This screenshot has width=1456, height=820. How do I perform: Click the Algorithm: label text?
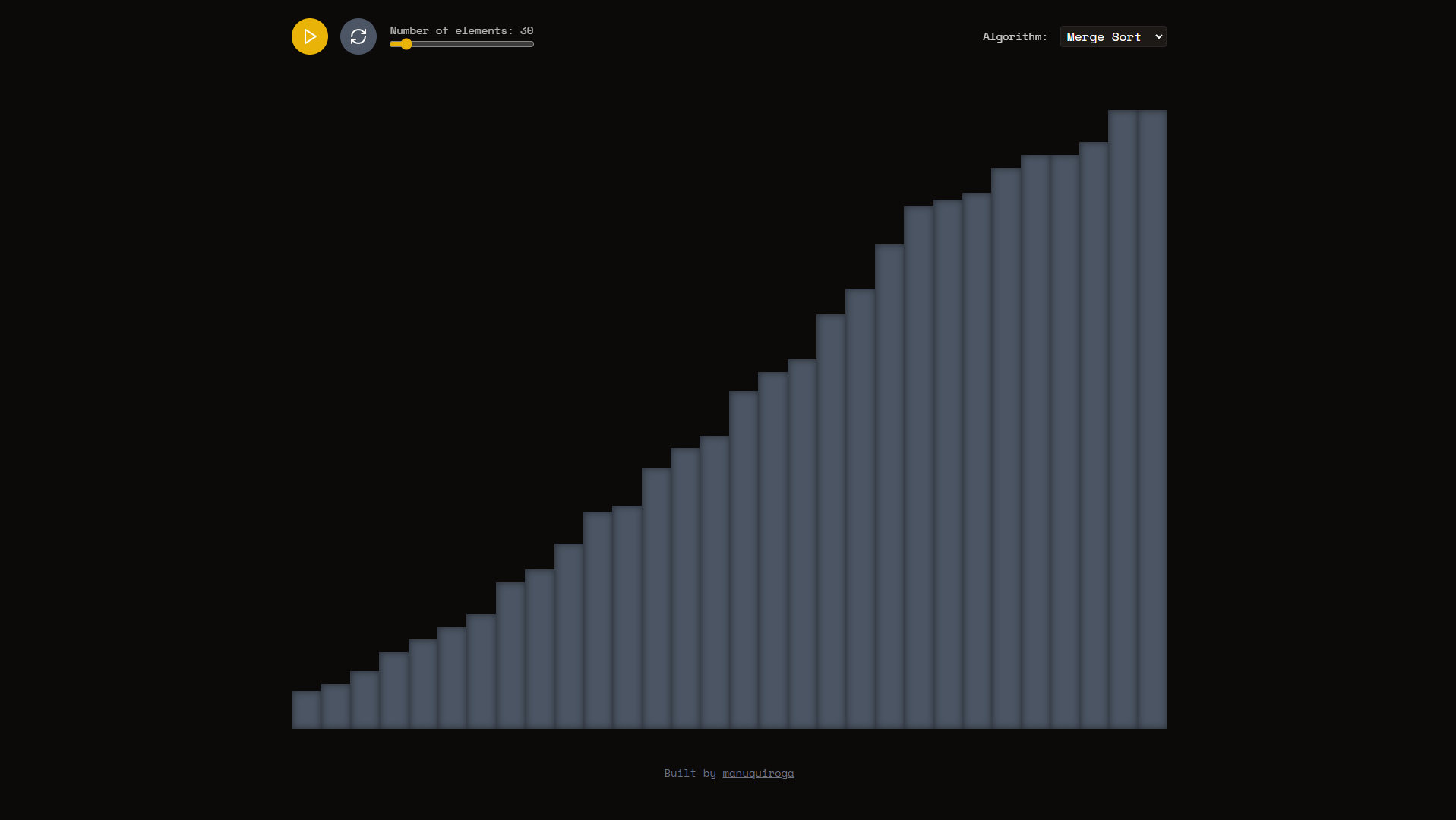click(1015, 36)
